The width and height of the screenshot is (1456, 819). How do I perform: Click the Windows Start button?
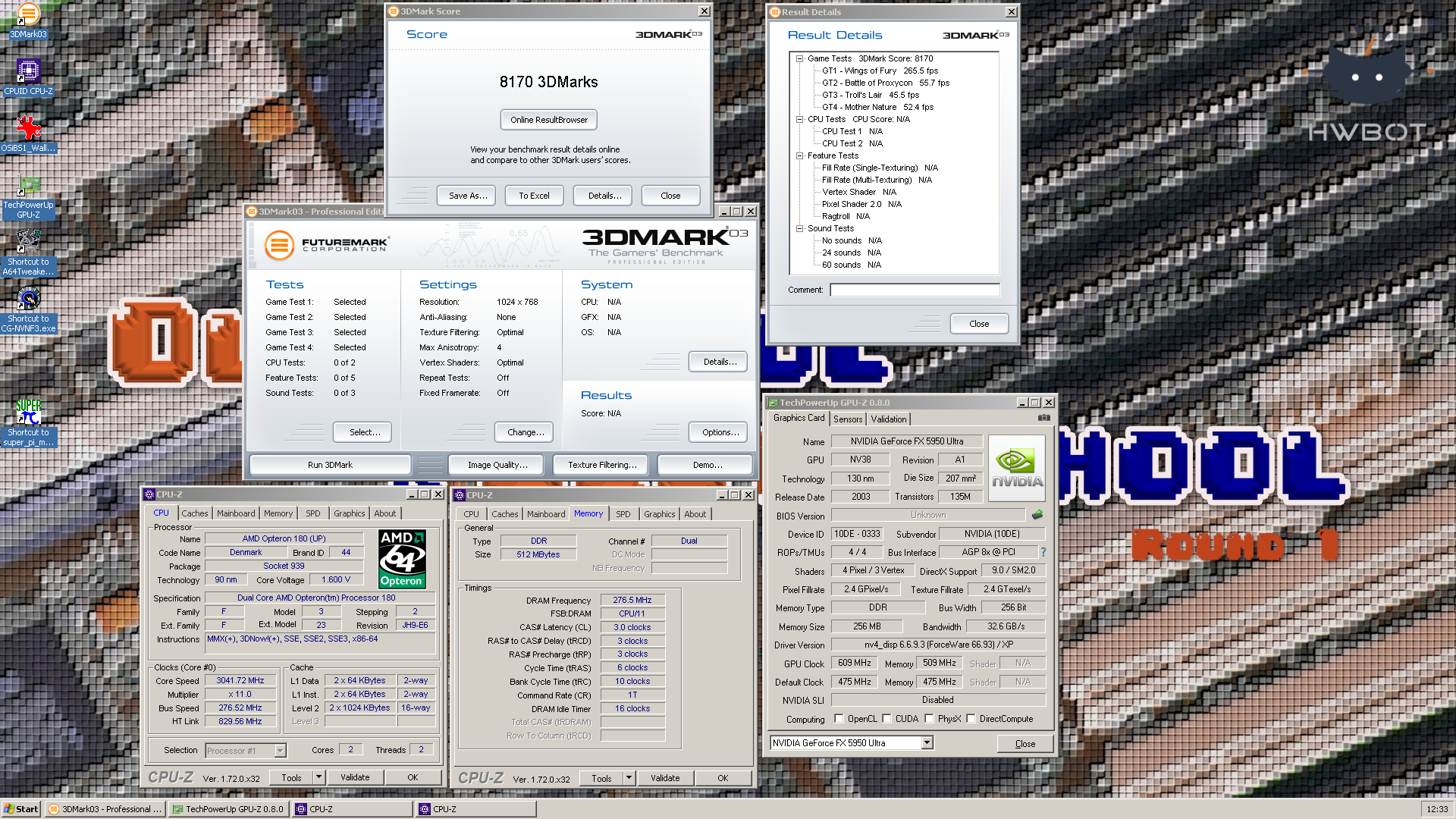21,809
